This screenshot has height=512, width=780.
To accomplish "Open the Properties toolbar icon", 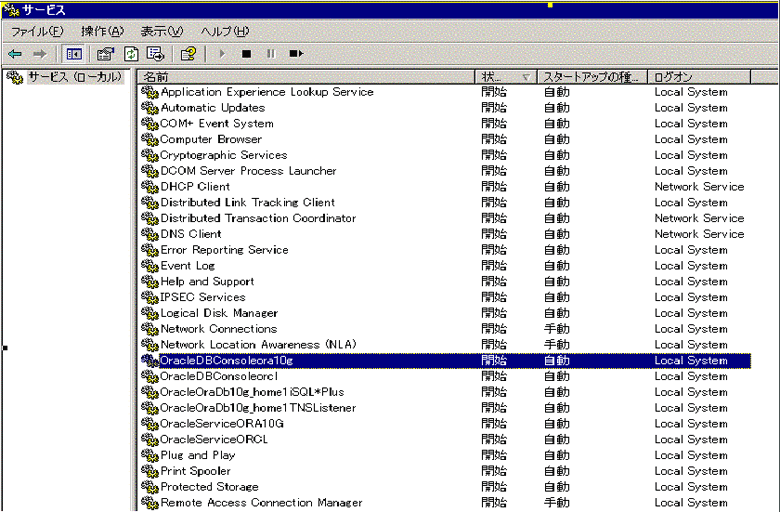I will click(x=105, y=54).
